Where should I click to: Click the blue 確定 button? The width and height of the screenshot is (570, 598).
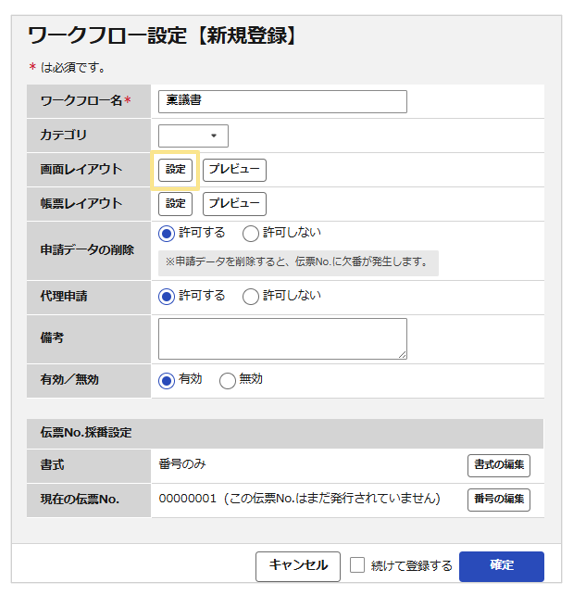[501, 566]
